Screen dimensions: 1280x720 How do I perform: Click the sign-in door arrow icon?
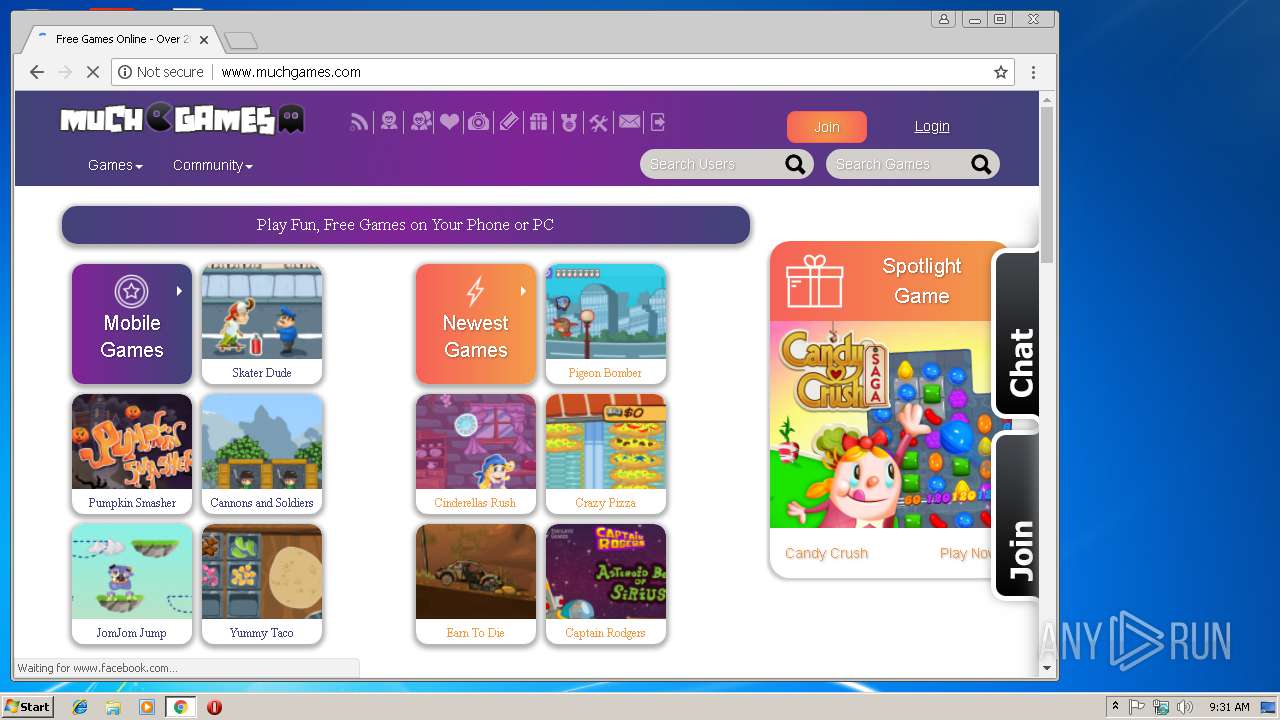click(658, 122)
